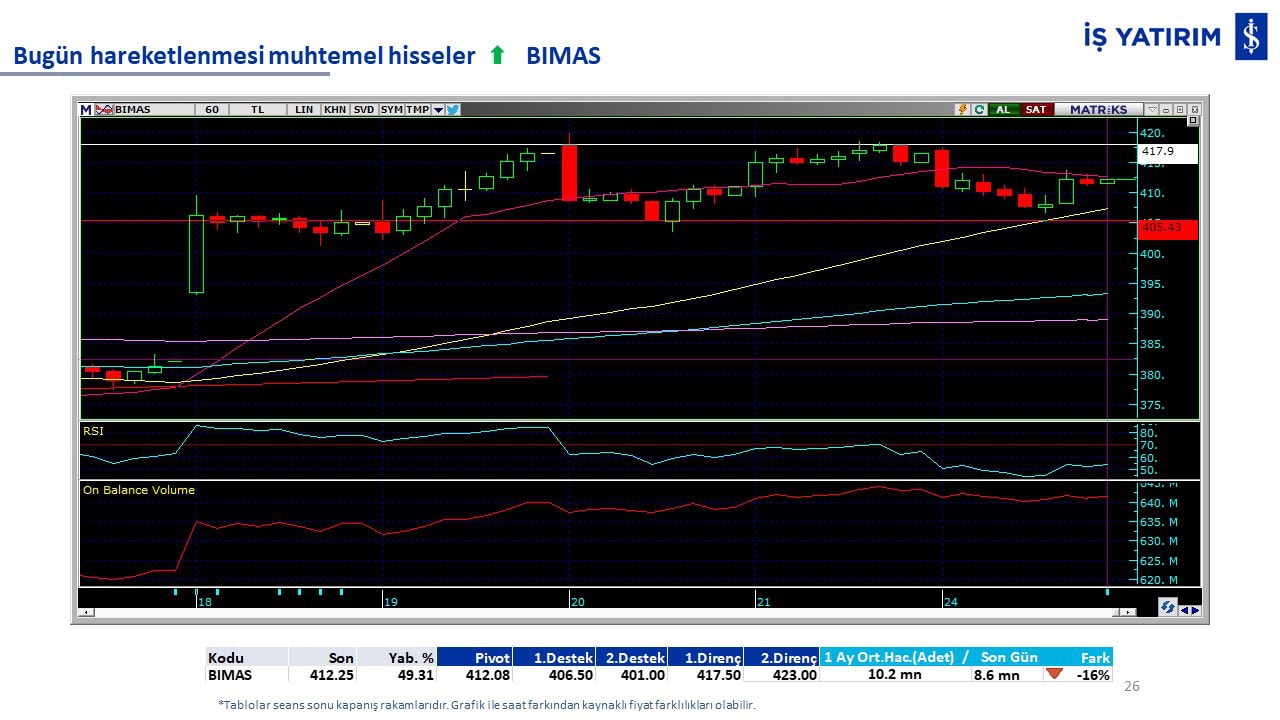Click the 8.6 mn last day volume

997,675
